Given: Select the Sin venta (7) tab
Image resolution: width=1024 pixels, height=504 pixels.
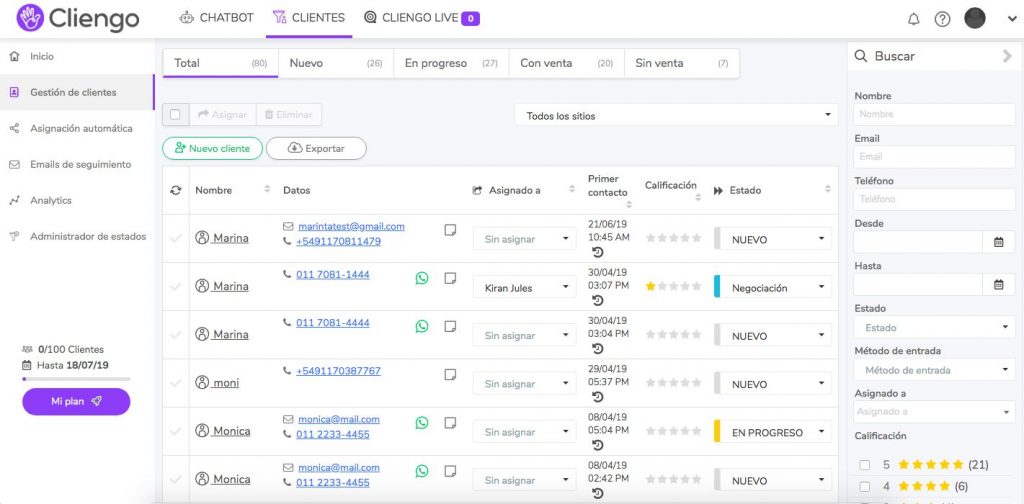Looking at the screenshot, I should click(x=682, y=63).
